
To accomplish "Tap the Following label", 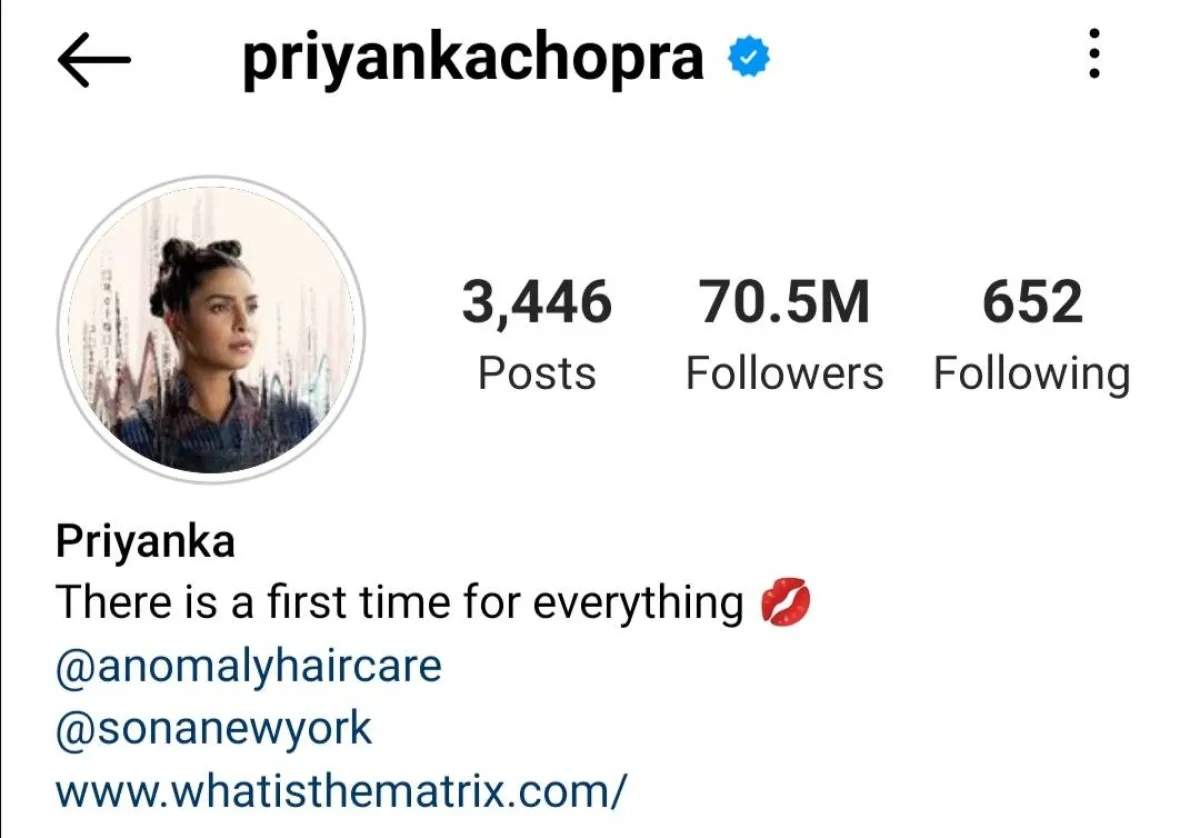I will coord(1032,376).
